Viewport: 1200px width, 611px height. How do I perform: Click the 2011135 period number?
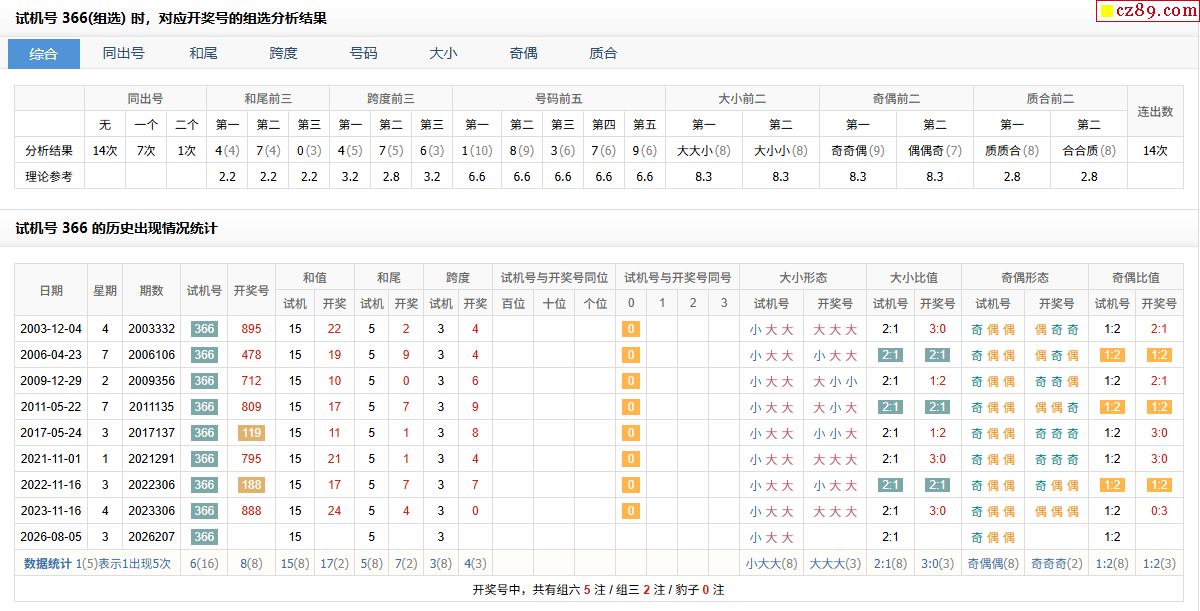pos(151,407)
